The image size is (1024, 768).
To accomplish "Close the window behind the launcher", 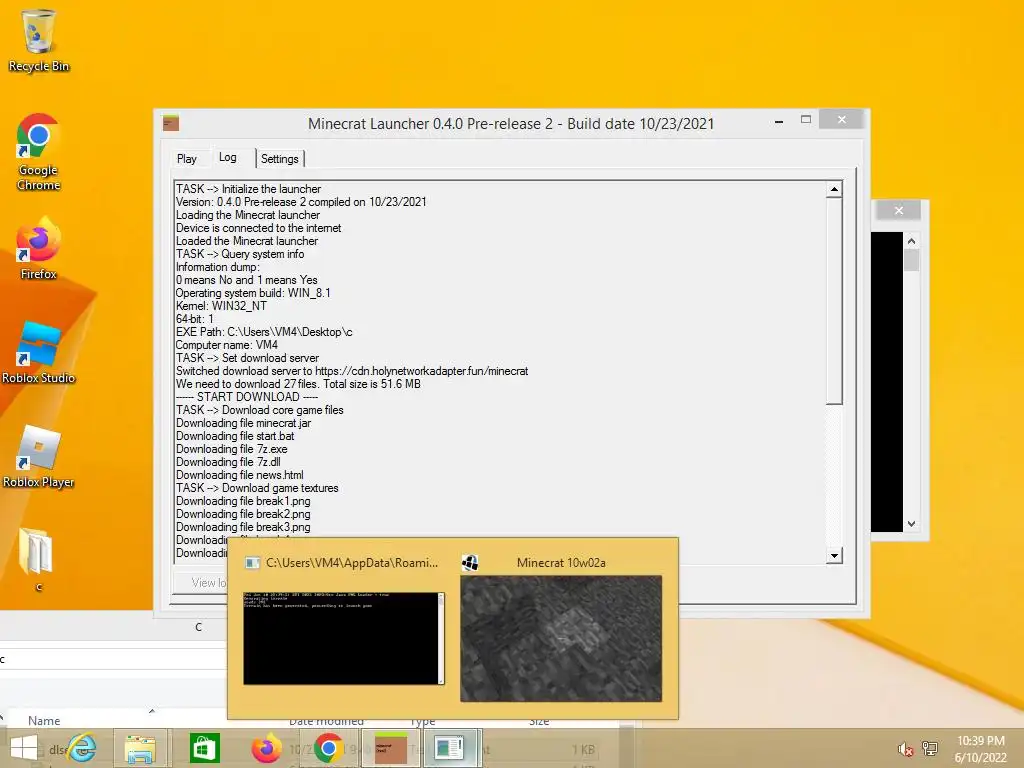I will point(899,210).
